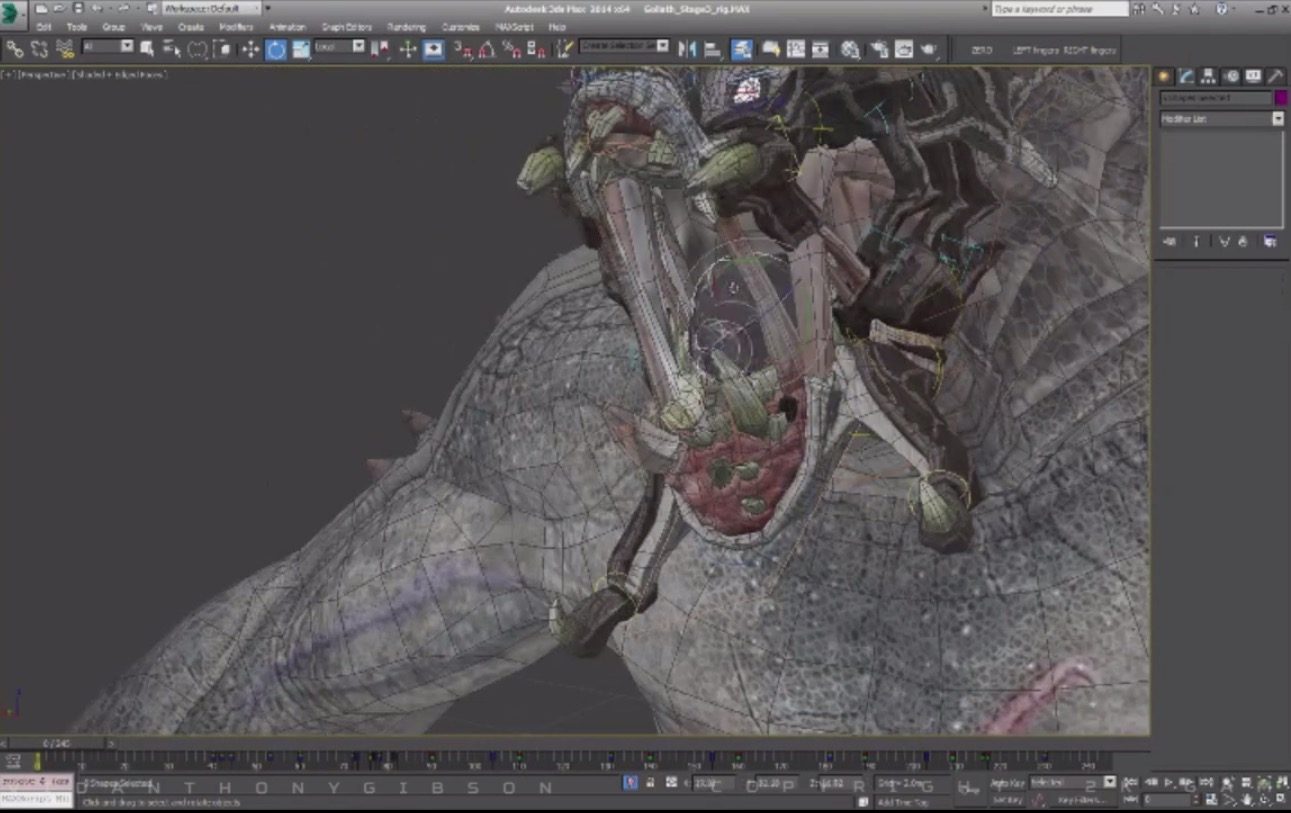Click the Play Animation button

tap(1167, 782)
